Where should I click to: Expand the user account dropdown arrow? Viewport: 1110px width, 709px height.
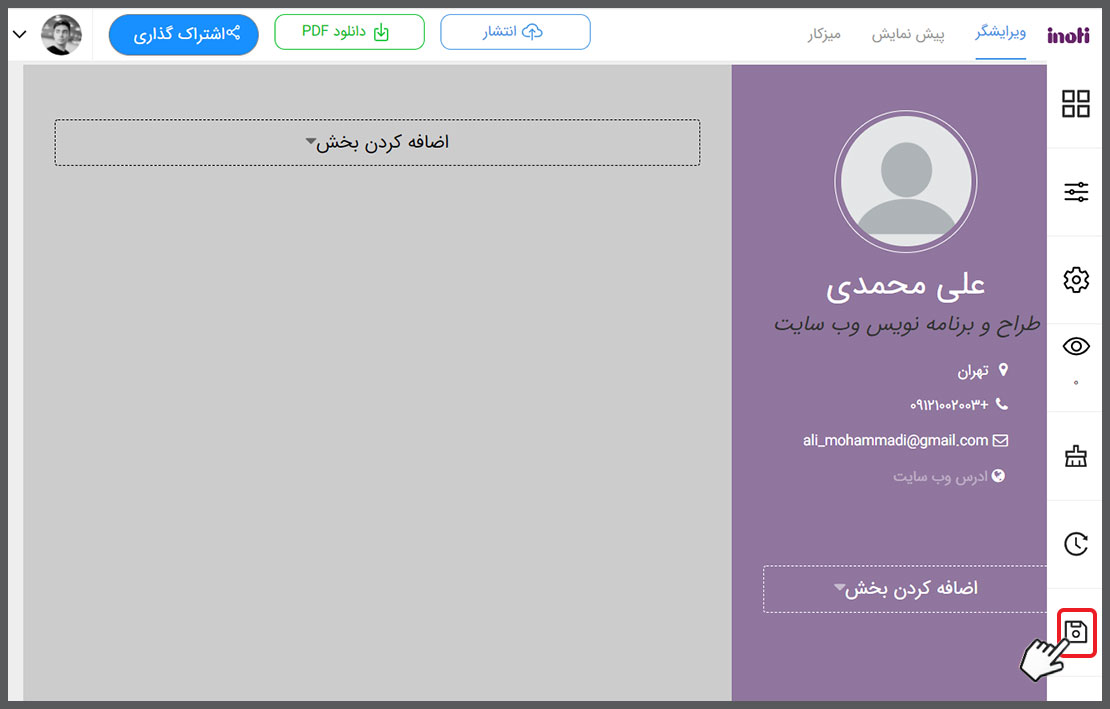(20, 35)
